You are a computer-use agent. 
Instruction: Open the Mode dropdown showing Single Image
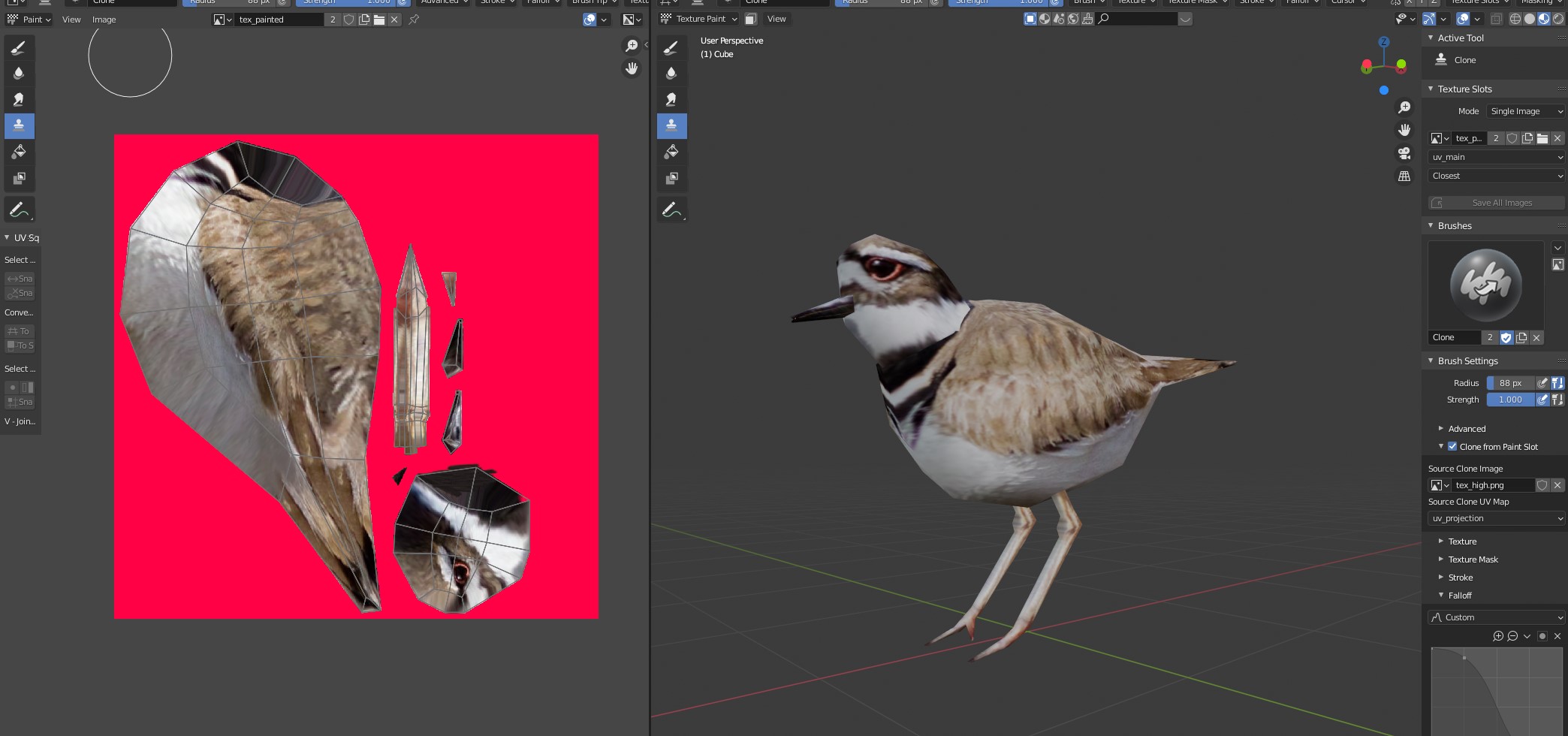pyautogui.click(x=1526, y=111)
